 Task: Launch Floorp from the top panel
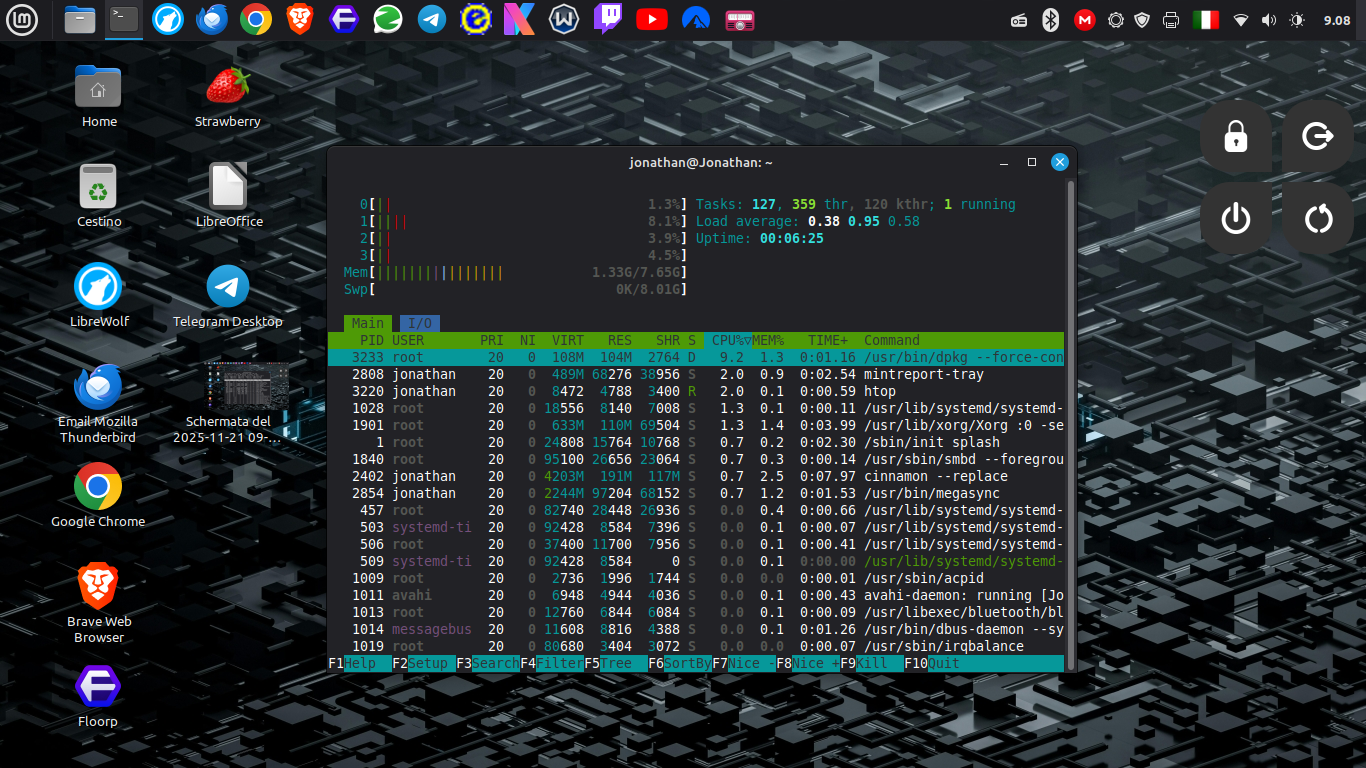[344, 19]
